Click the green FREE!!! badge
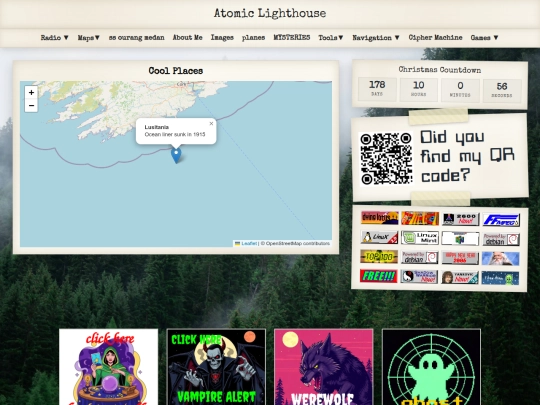Viewport: 540px width, 405px height. (x=378, y=276)
